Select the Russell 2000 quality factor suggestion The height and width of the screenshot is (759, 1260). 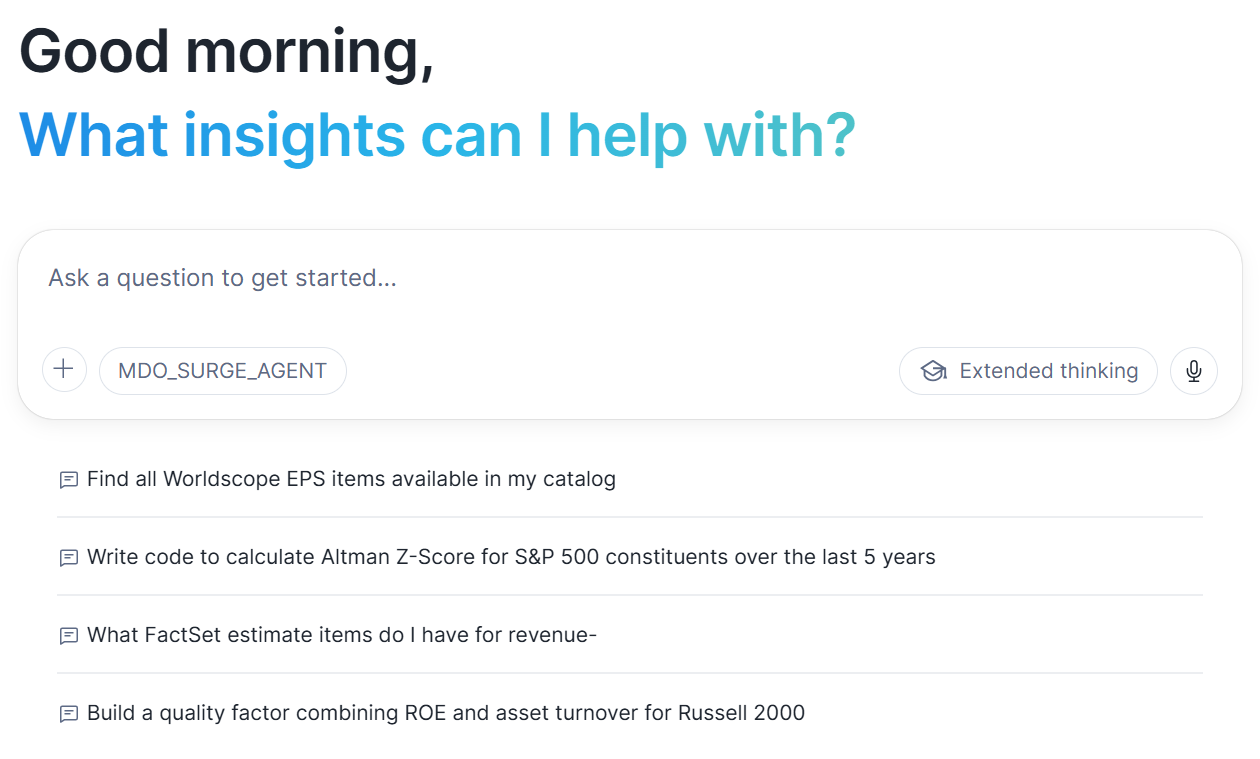(445, 713)
